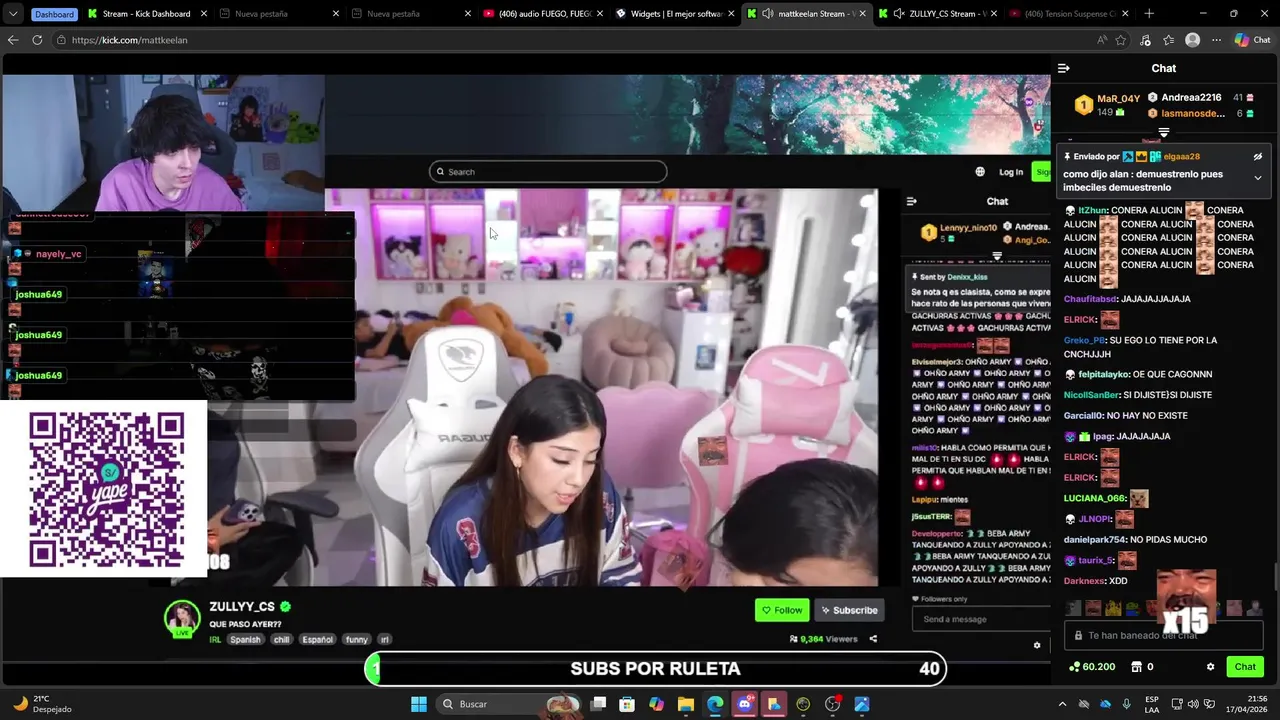Click the green Chat send button
Screen dimensions: 1280x720
(x=1245, y=666)
